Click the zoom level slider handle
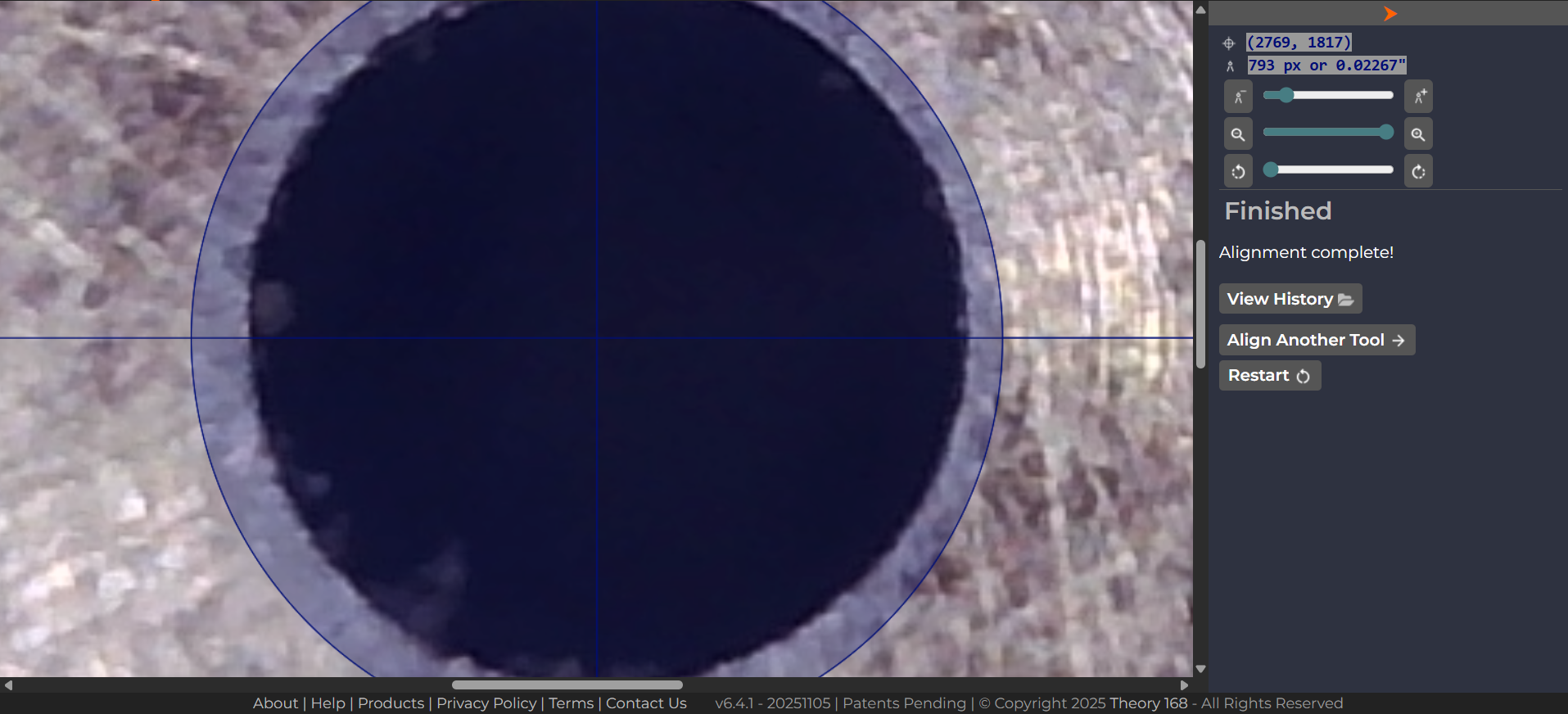1568x714 pixels. tap(1385, 133)
